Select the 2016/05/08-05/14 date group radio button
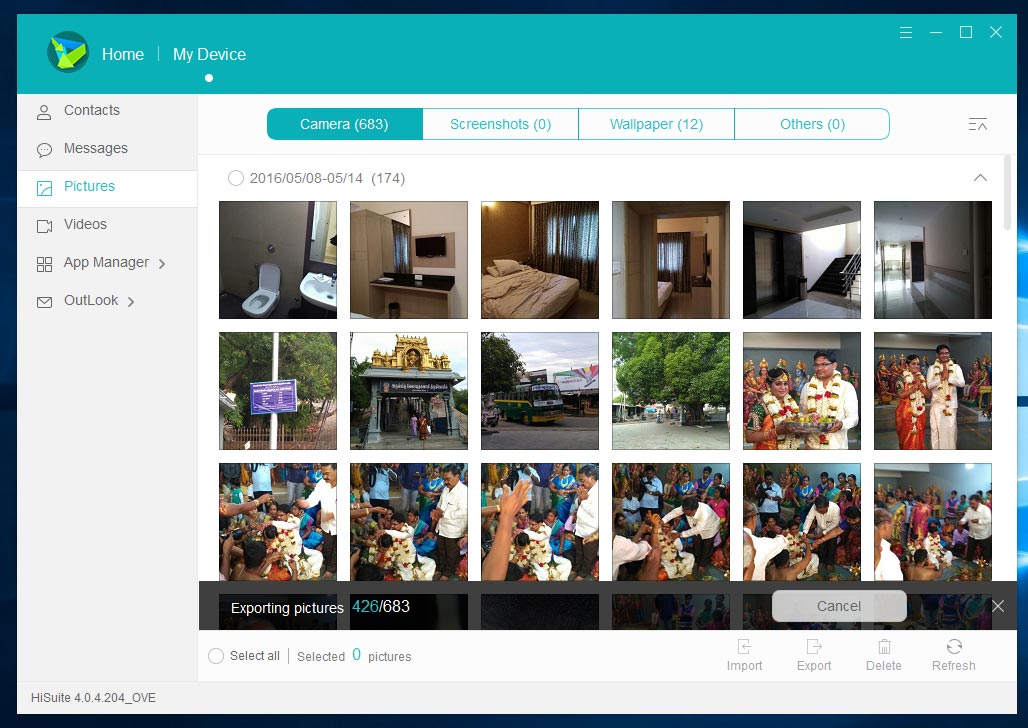The image size is (1028, 728). point(236,178)
